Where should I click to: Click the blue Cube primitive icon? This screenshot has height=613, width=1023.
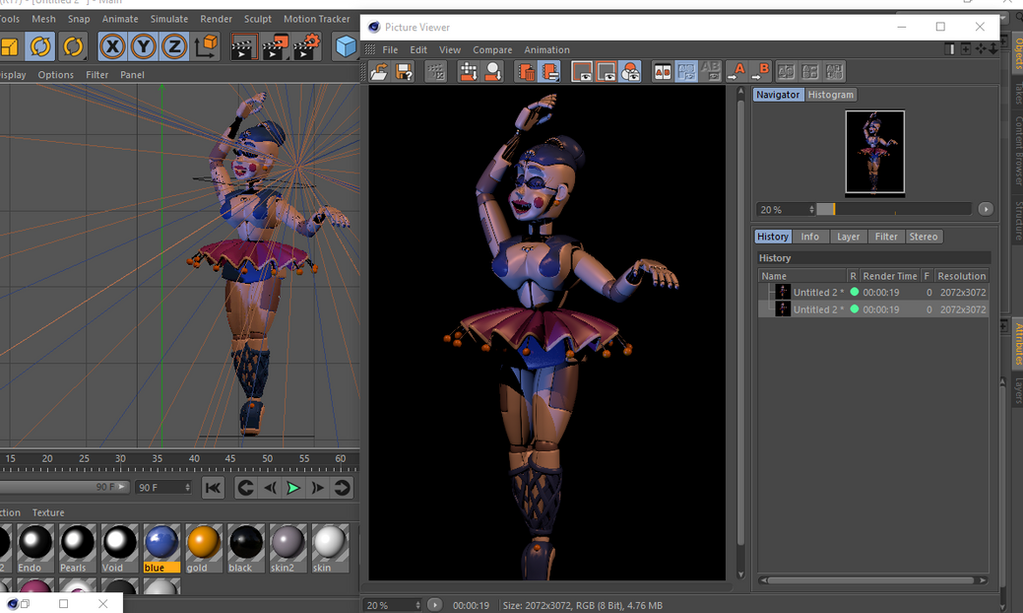click(x=345, y=47)
